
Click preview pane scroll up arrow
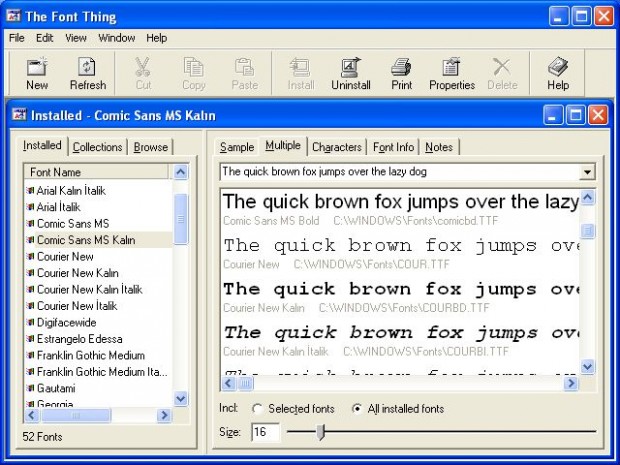tap(588, 197)
